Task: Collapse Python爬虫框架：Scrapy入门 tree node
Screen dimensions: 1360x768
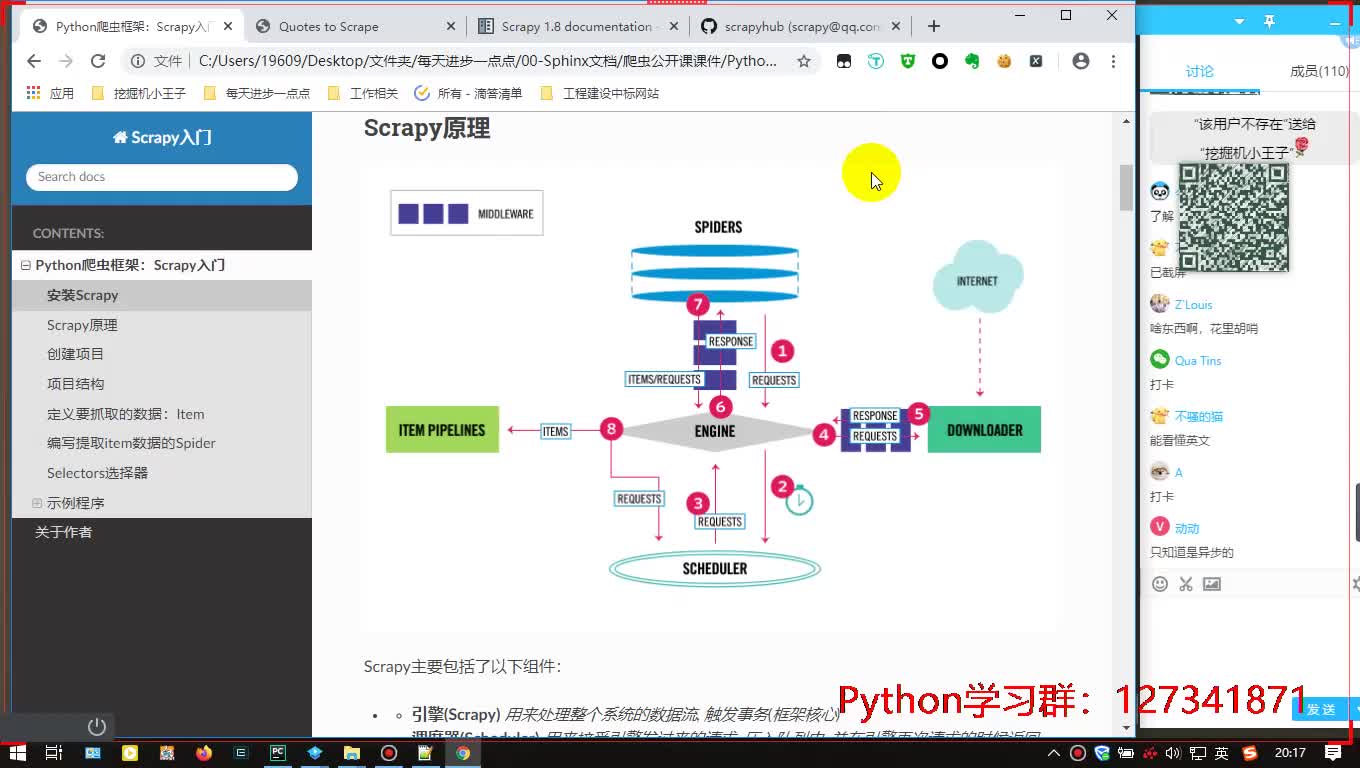Action: 26,265
